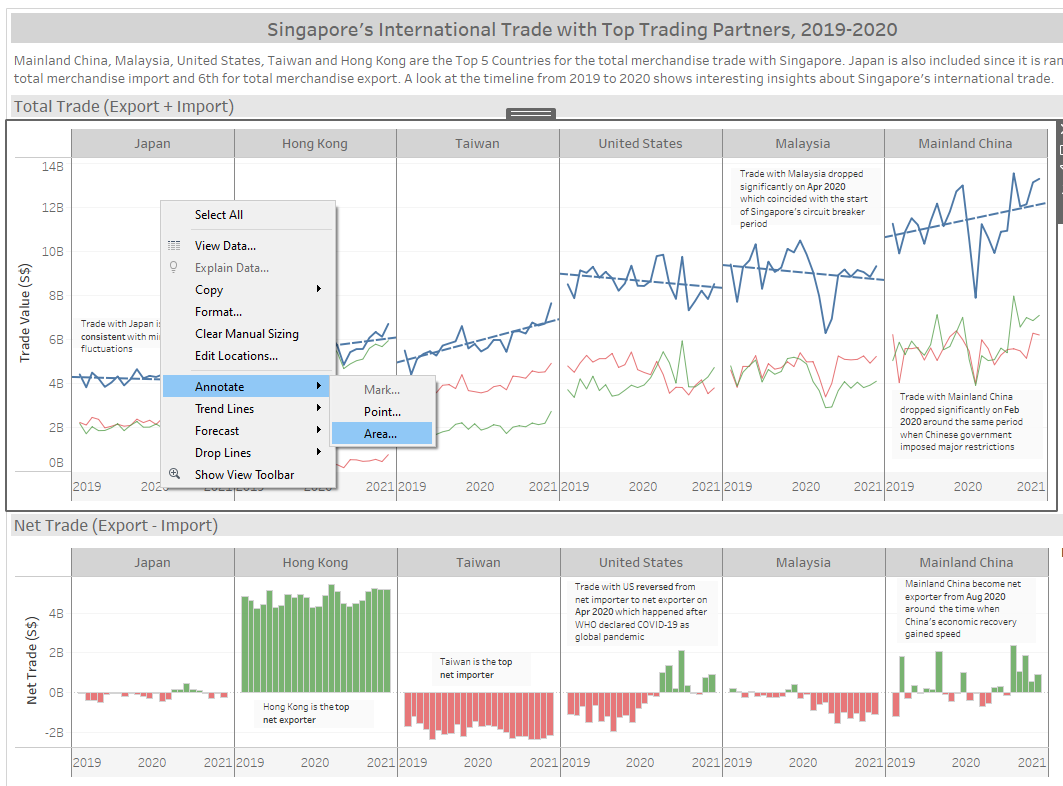Click the drag handle above the Total Trade chart

point(531,114)
